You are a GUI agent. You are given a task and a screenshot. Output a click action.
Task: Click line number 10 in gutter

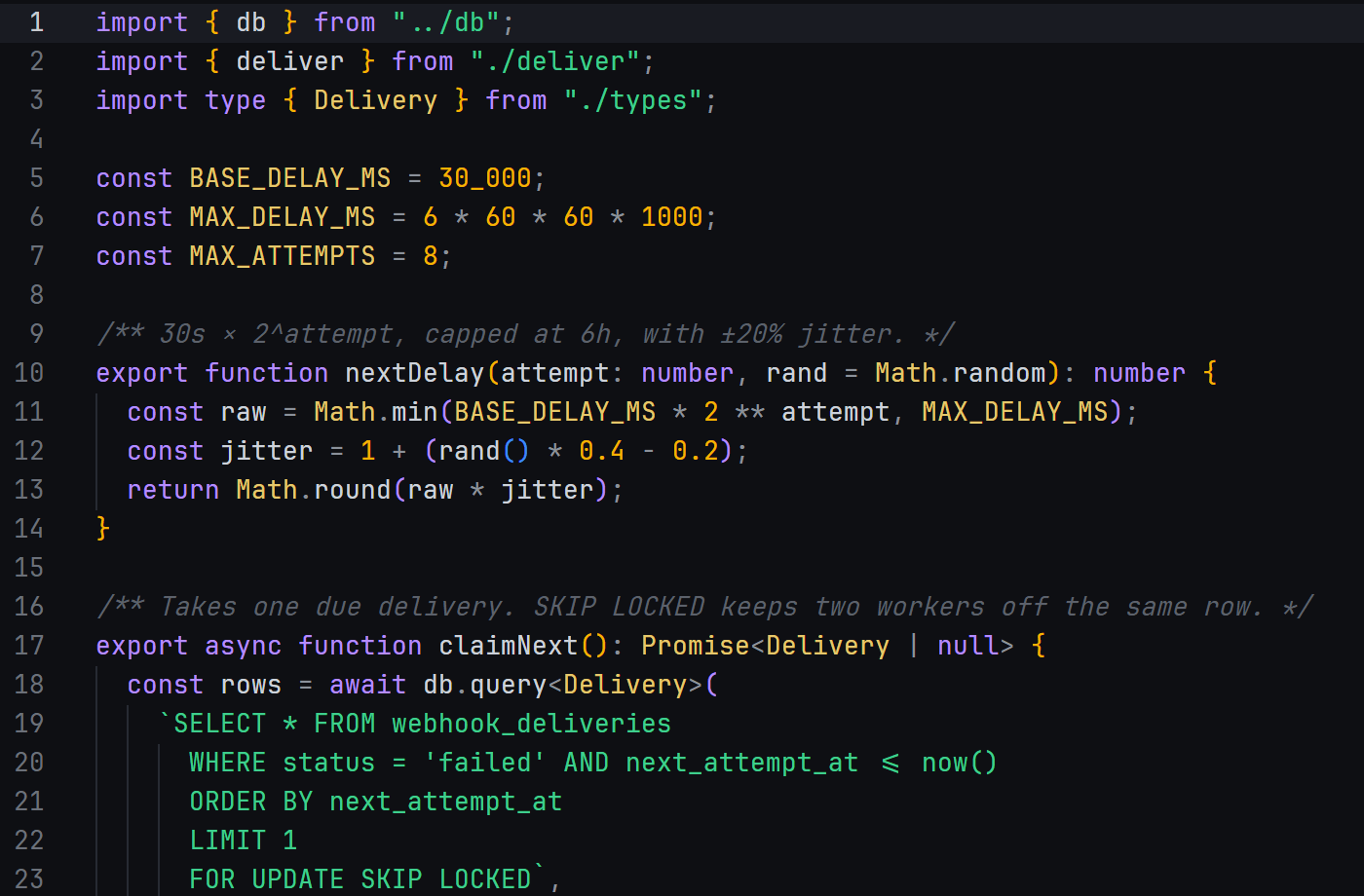point(29,372)
